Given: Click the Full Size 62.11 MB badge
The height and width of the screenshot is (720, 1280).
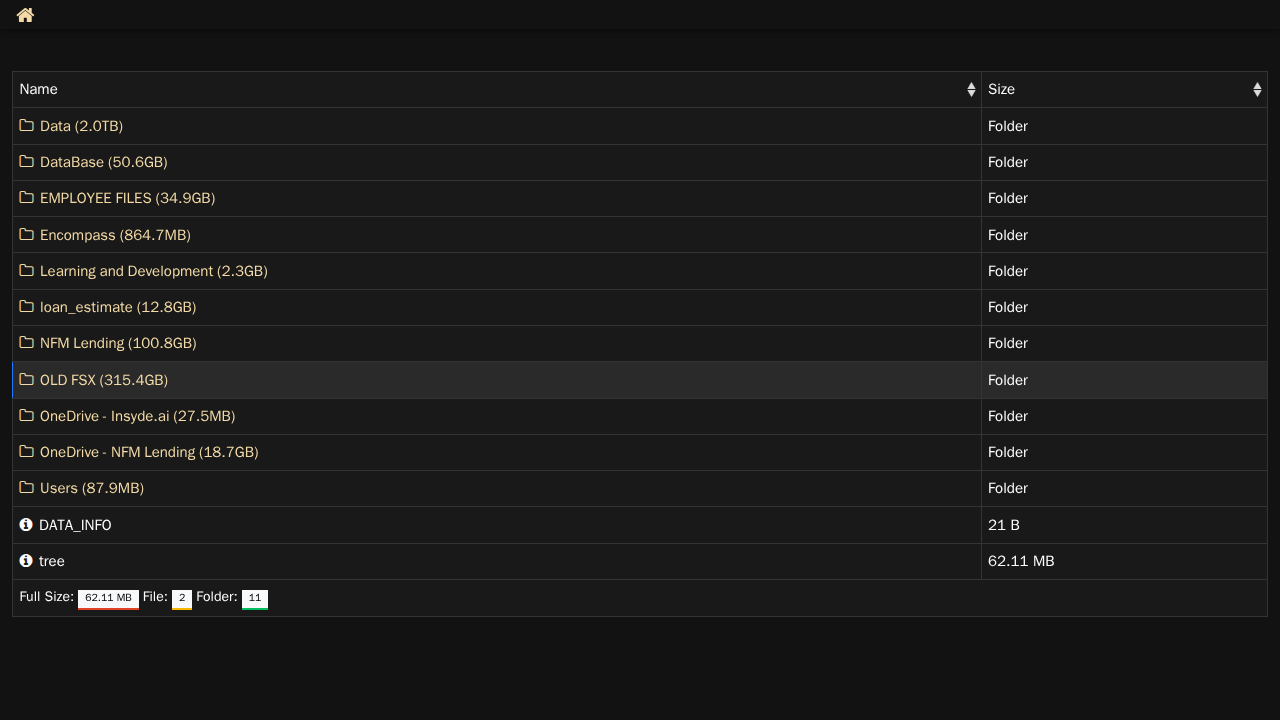Looking at the screenshot, I should (108, 599).
